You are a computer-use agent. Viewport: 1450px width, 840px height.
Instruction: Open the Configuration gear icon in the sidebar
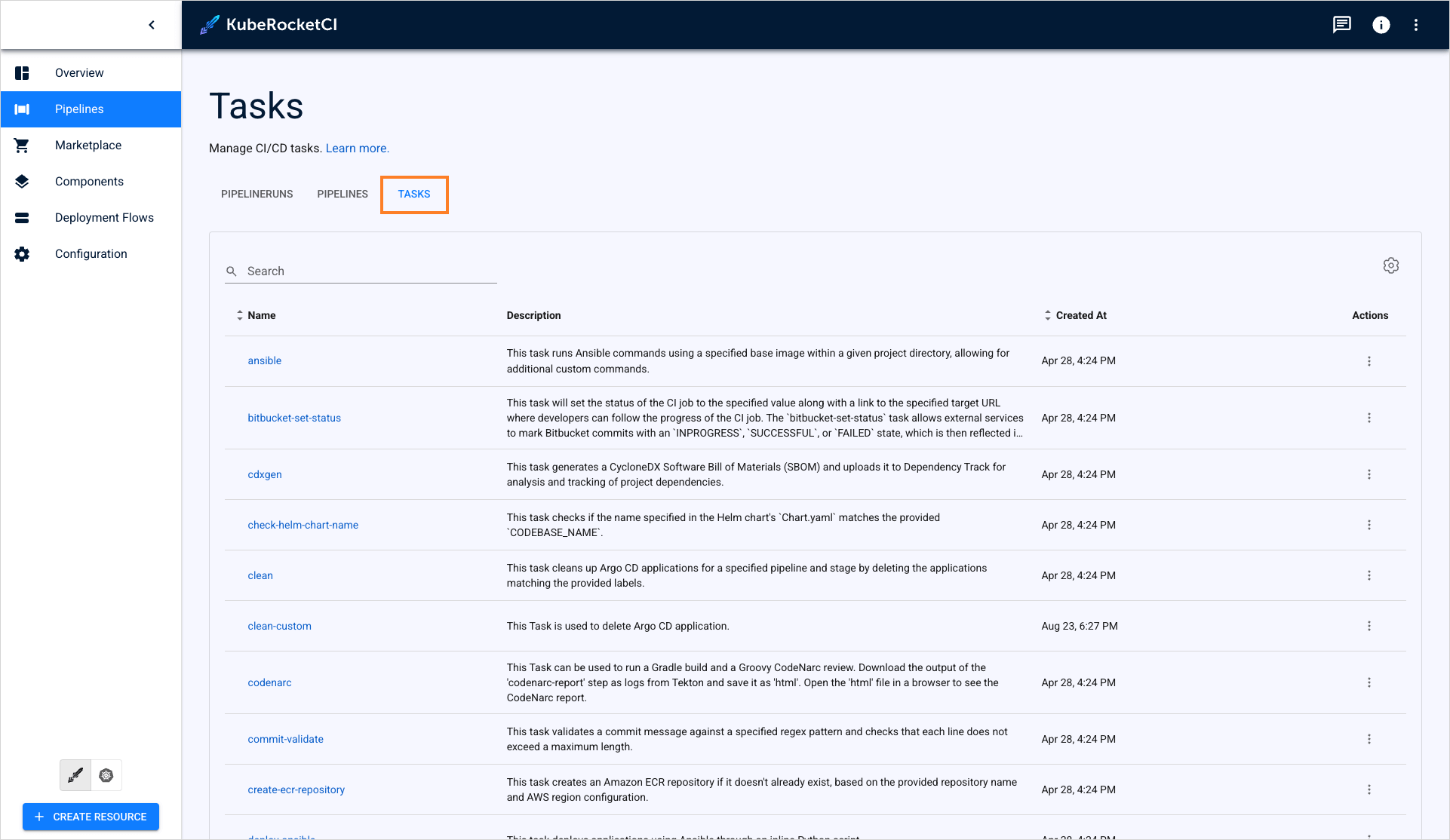[22, 253]
